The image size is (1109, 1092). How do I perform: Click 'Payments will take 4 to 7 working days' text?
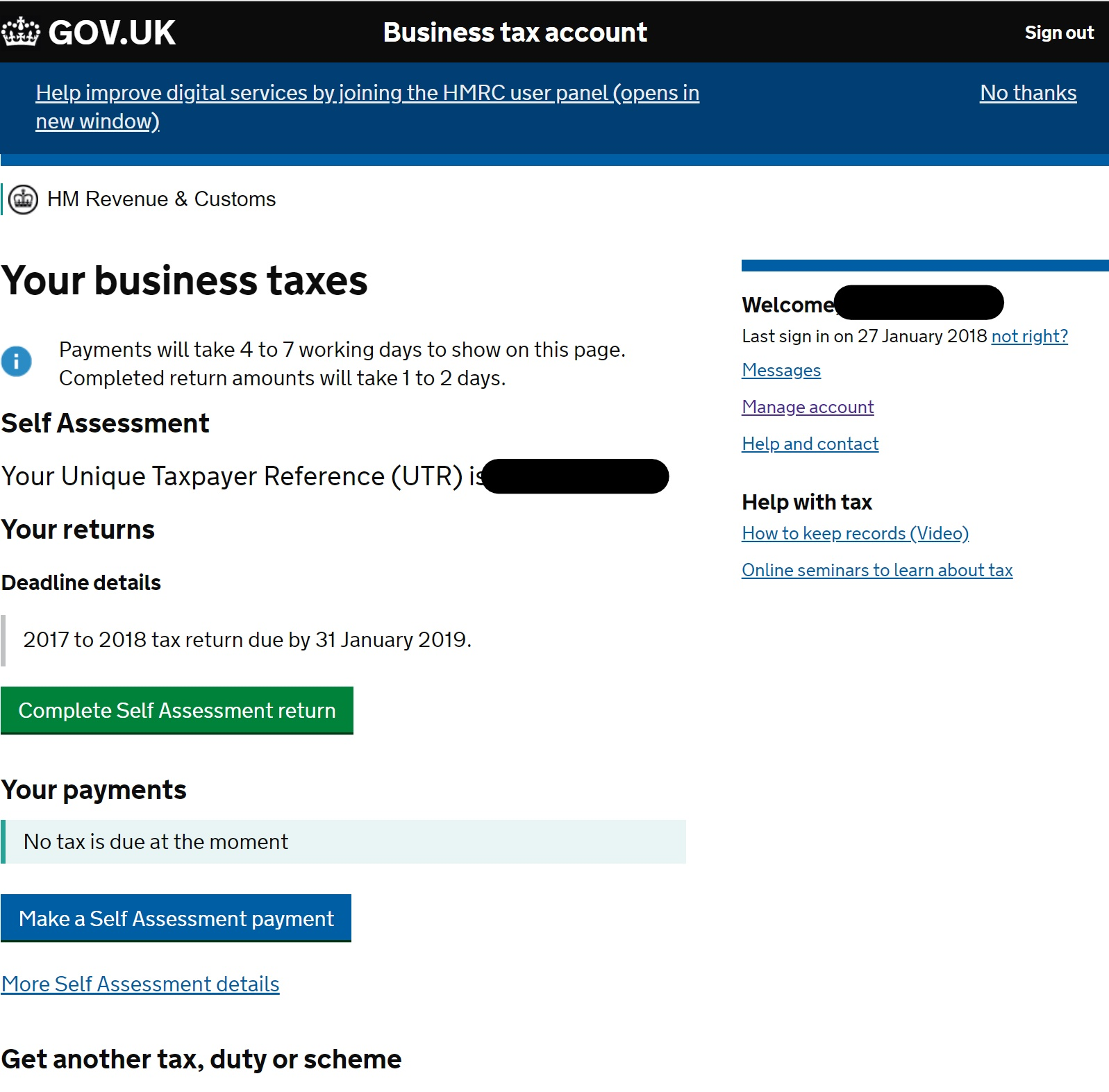[342, 349]
